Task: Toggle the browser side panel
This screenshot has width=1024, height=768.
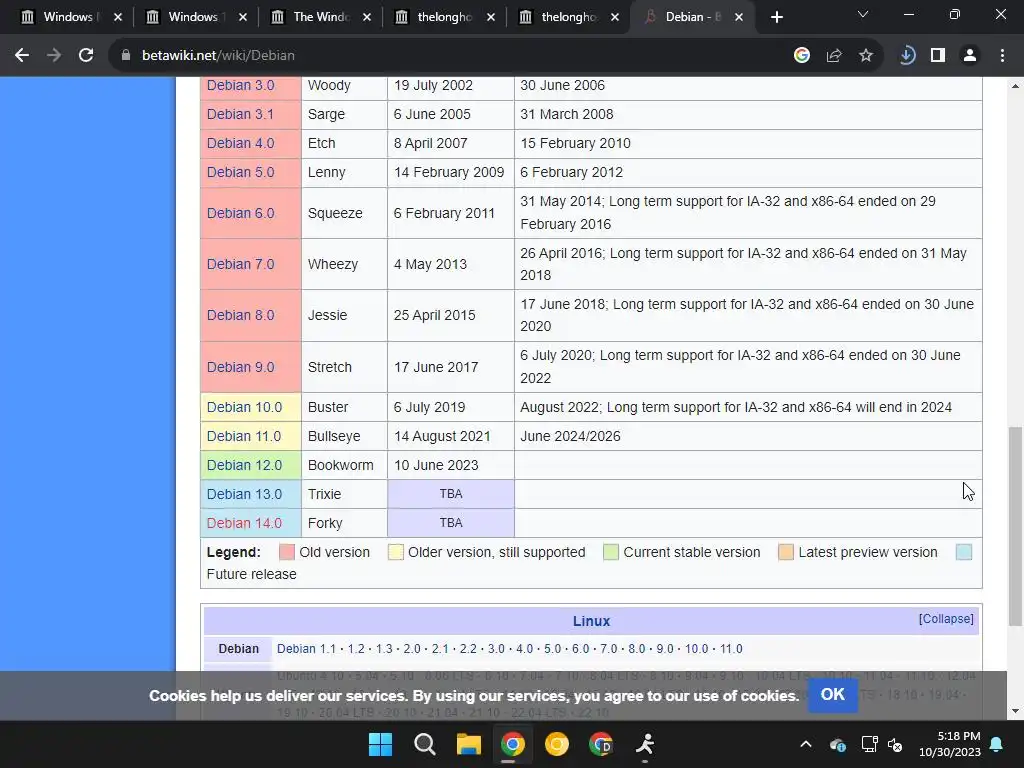Action: [x=938, y=56]
